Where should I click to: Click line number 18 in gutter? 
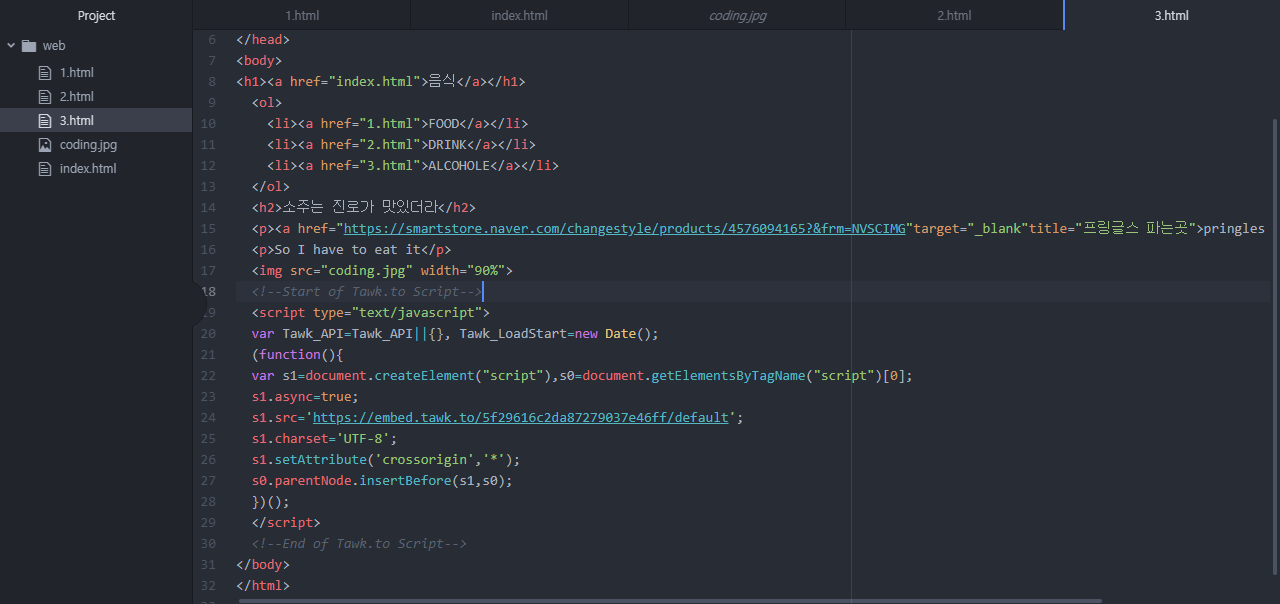click(208, 292)
